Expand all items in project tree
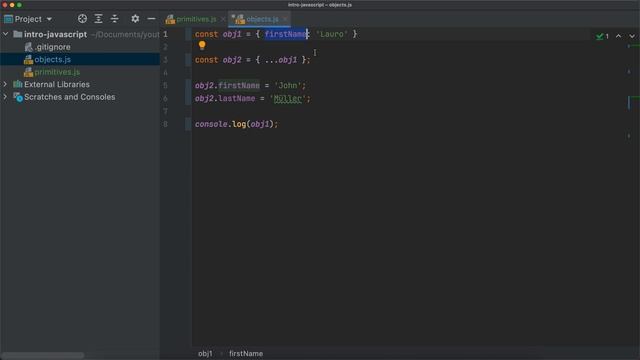The height and width of the screenshot is (360, 640). pyautogui.click(x=98, y=19)
